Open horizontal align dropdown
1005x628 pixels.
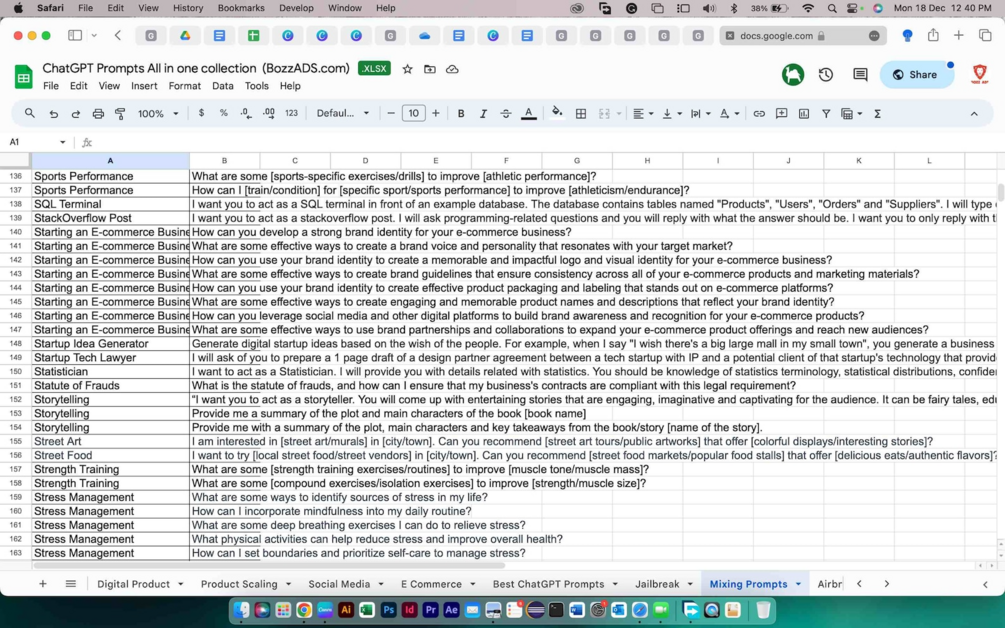click(x=643, y=113)
